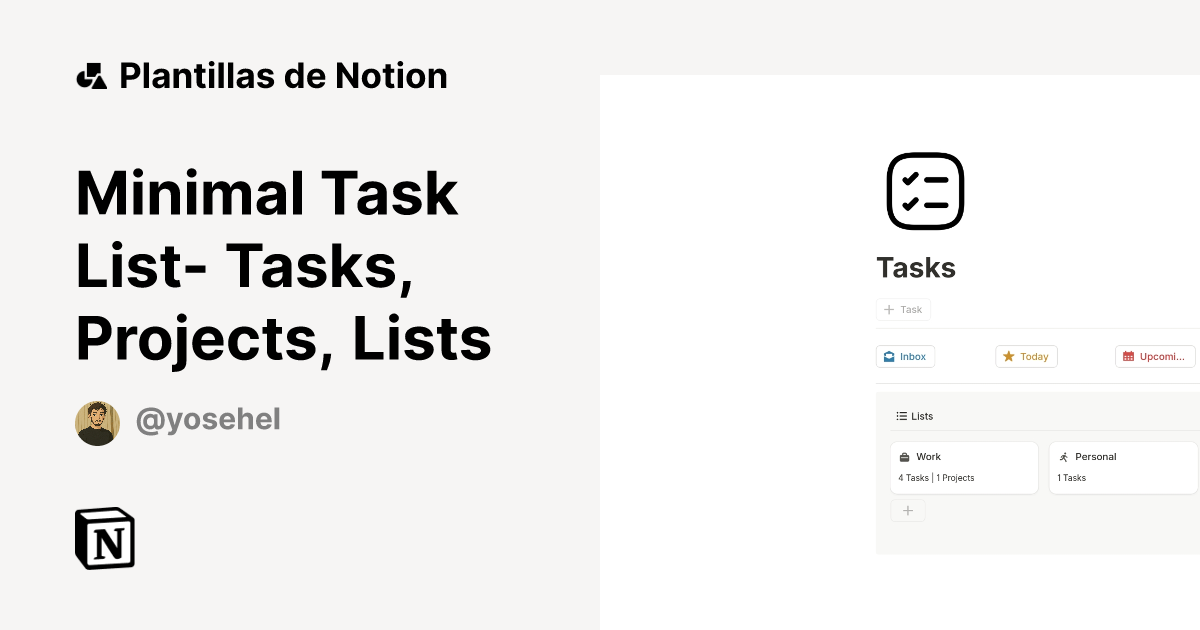The image size is (1200, 630).
Task: Click the checklist page icon above Tasks heading
Action: click(925, 190)
